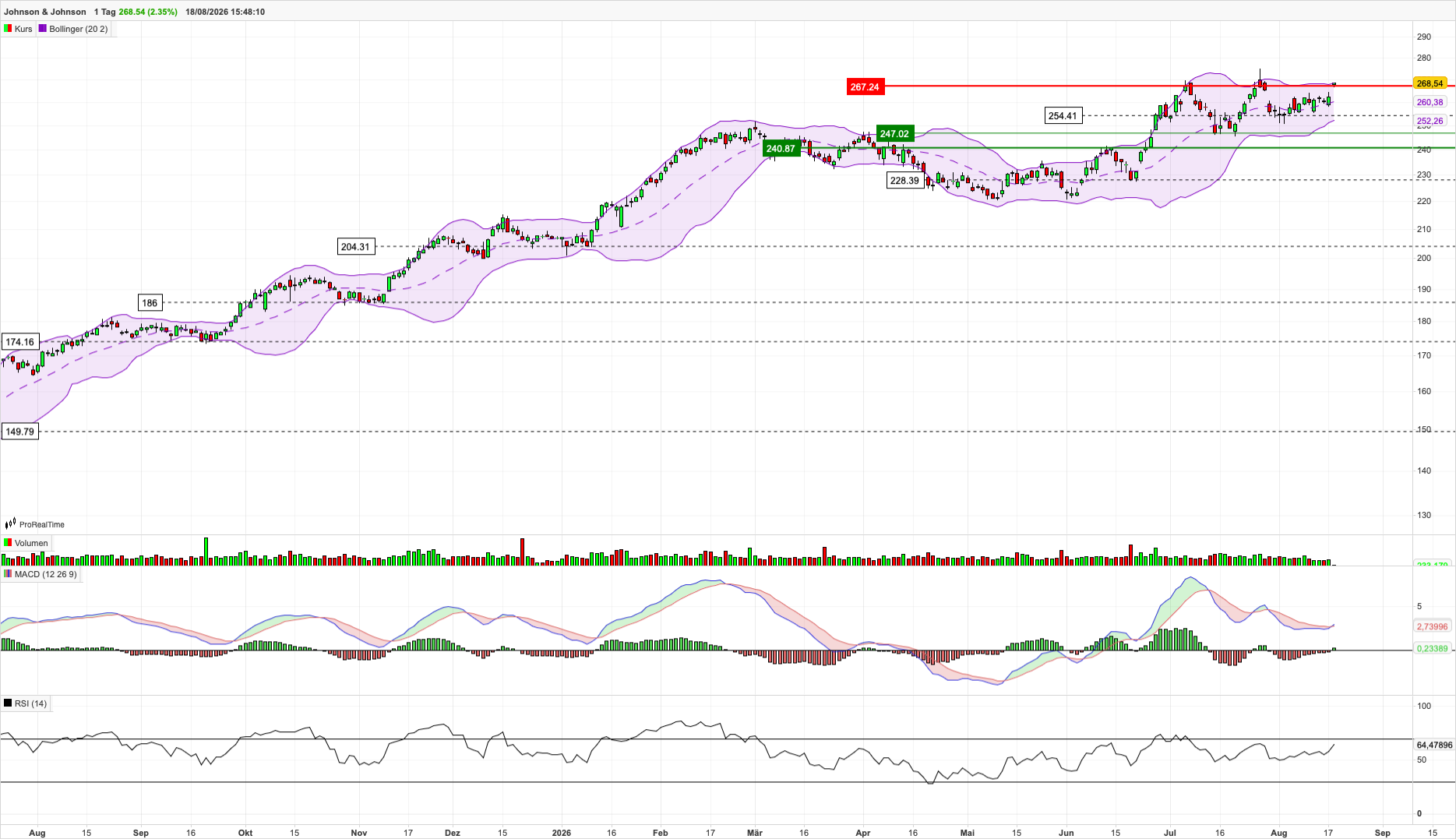Click the 174.16 price level label

[19, 342]
